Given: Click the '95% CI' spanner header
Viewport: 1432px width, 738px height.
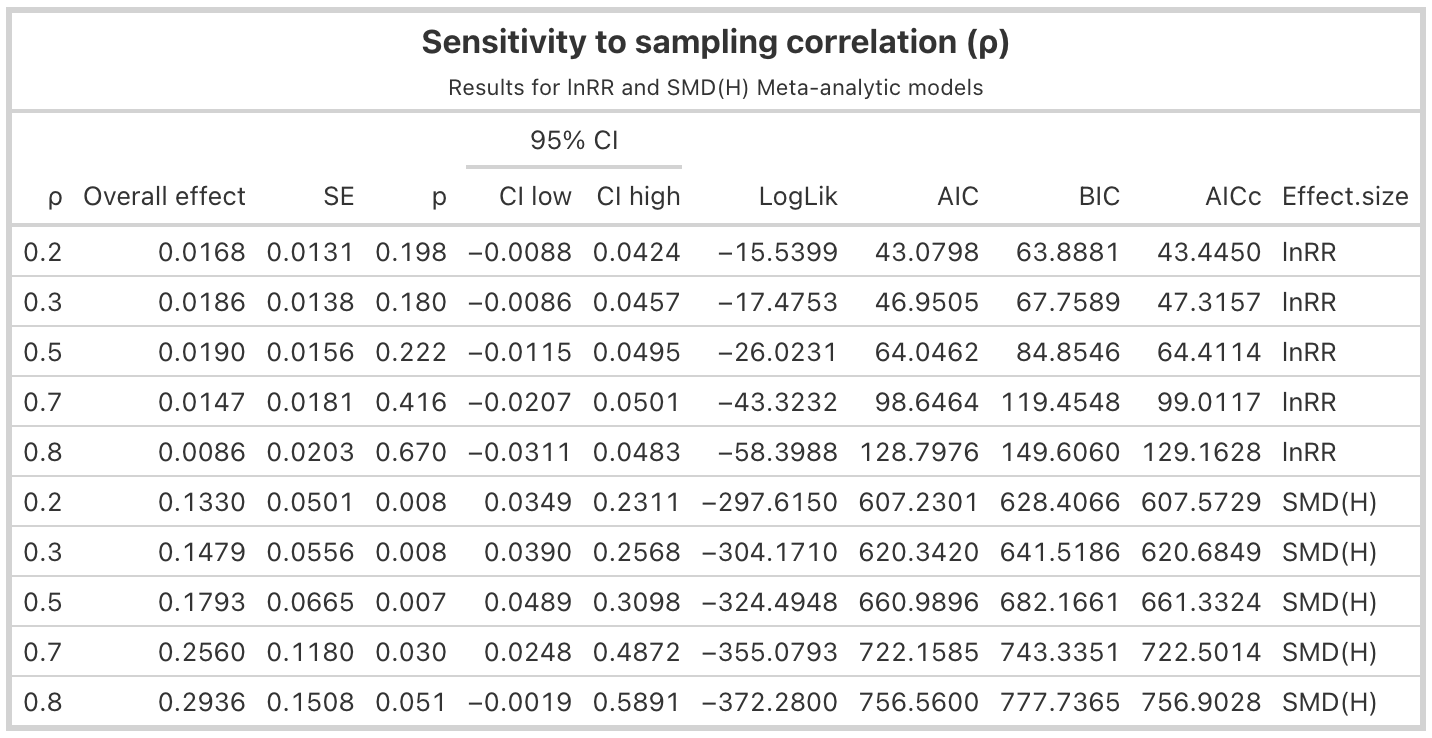Looking at the screenshot, I should click(574, 141).
